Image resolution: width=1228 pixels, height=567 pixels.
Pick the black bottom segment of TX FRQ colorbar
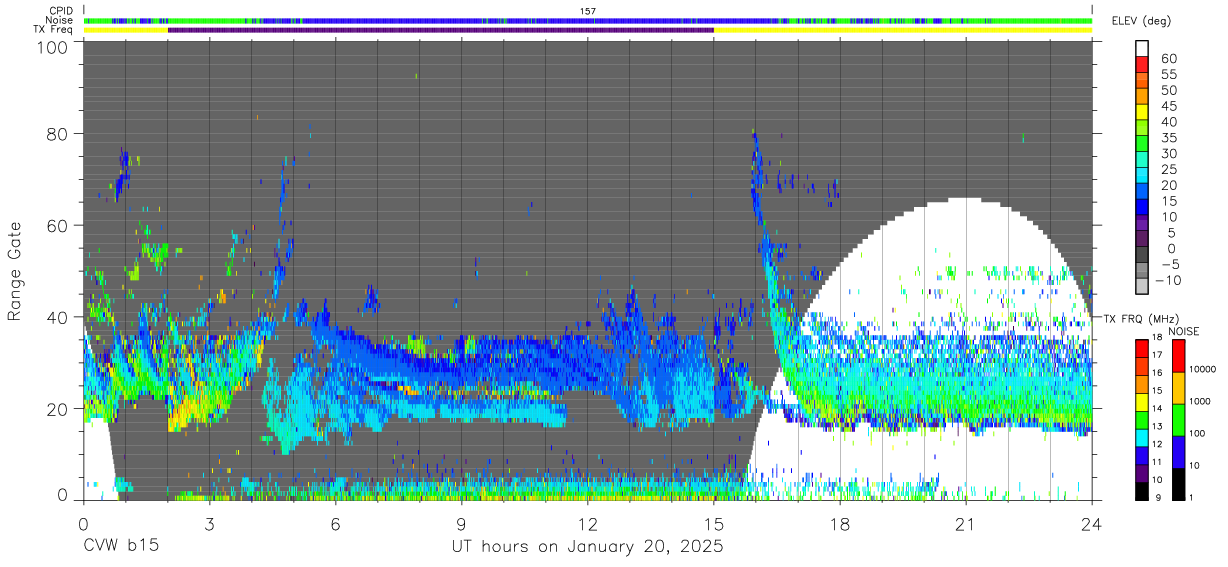(1142, 491)
